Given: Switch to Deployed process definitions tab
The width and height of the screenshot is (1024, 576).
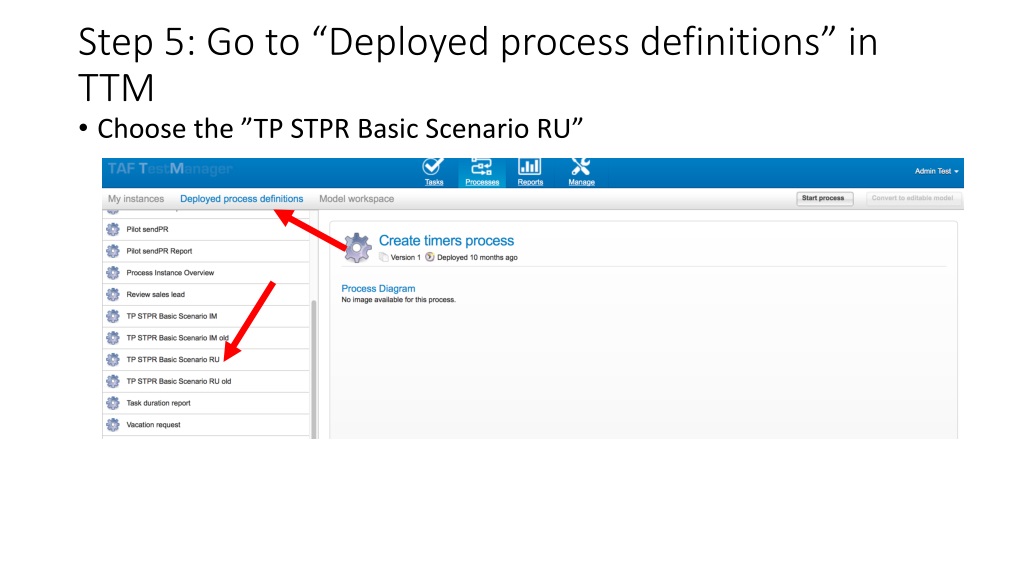Looking at the screenshot, I should (242, 199).
